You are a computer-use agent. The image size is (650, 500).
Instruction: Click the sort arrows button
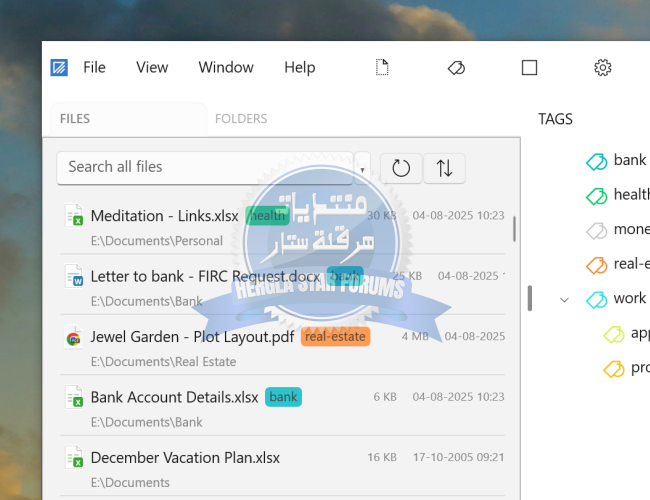[445, 168]
